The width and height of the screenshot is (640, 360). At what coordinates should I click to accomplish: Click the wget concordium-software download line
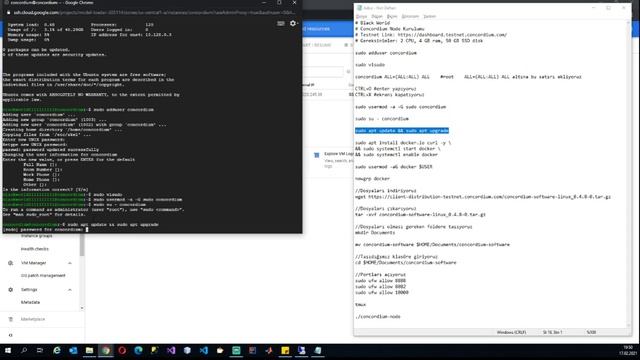(x=483, y=197)
